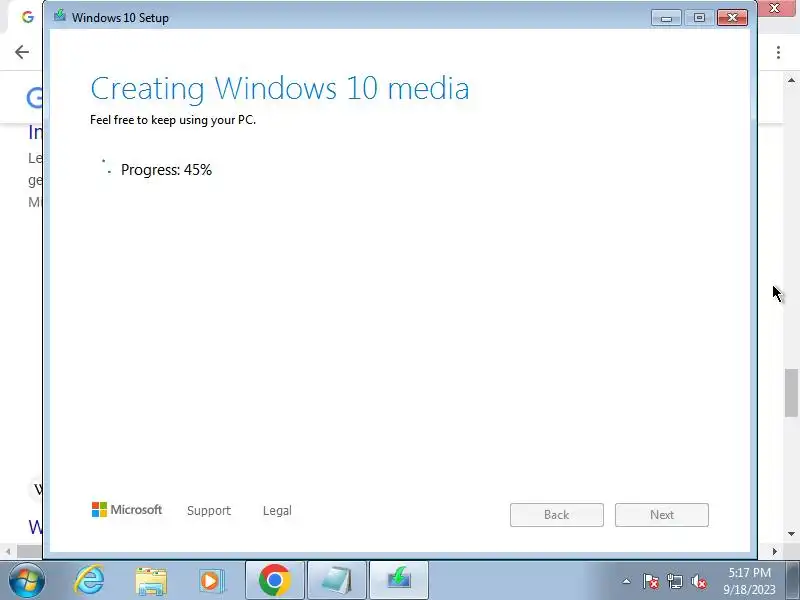Click Chrome's back arrow behind the Setup window
Image resolution: width=800 pixels, height=600 pixels.
[x=22, y=52]
